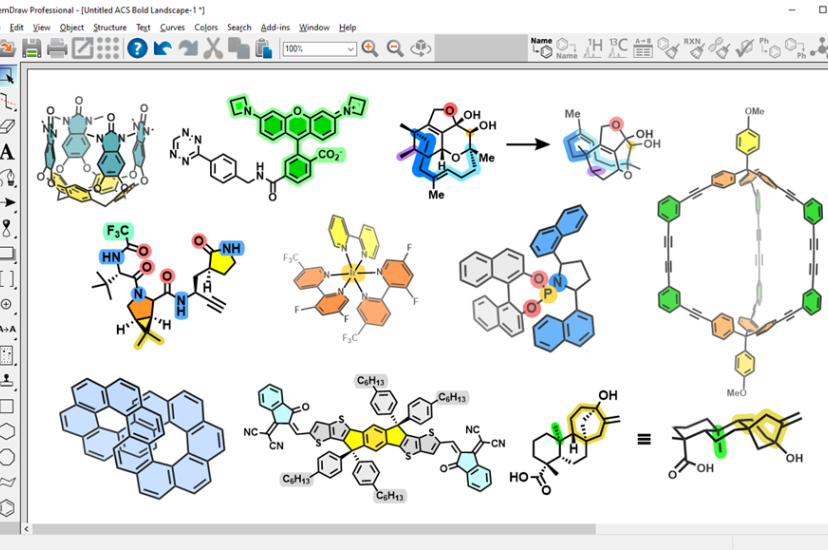
Task: Select the Pen drawing tool
Action: pos(7,177)
